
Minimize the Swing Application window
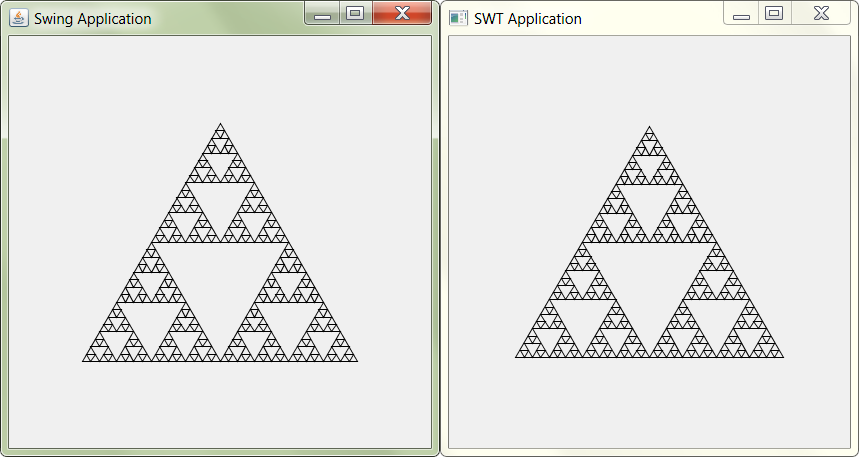coord(322,13)
